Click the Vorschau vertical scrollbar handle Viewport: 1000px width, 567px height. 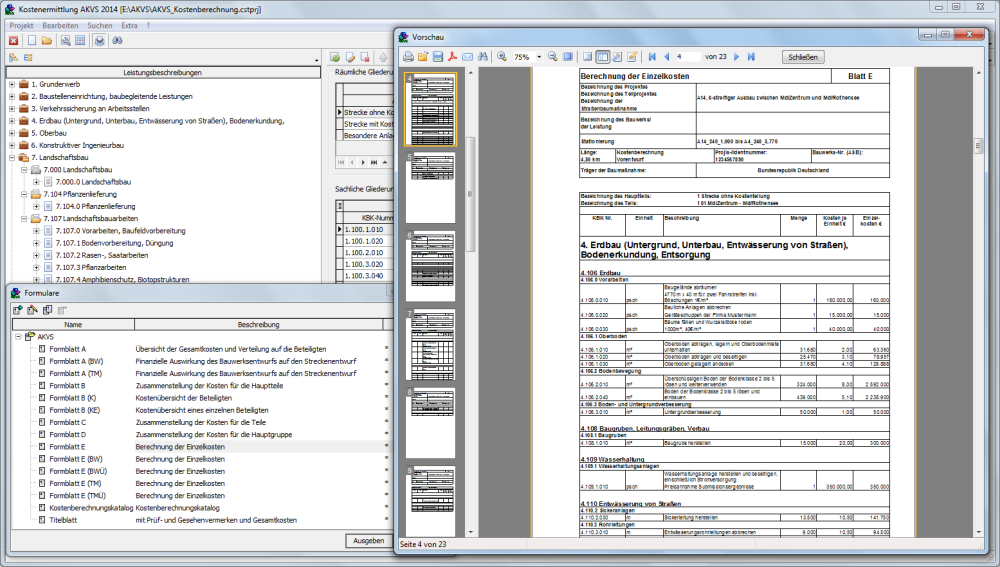pos(978,146)
